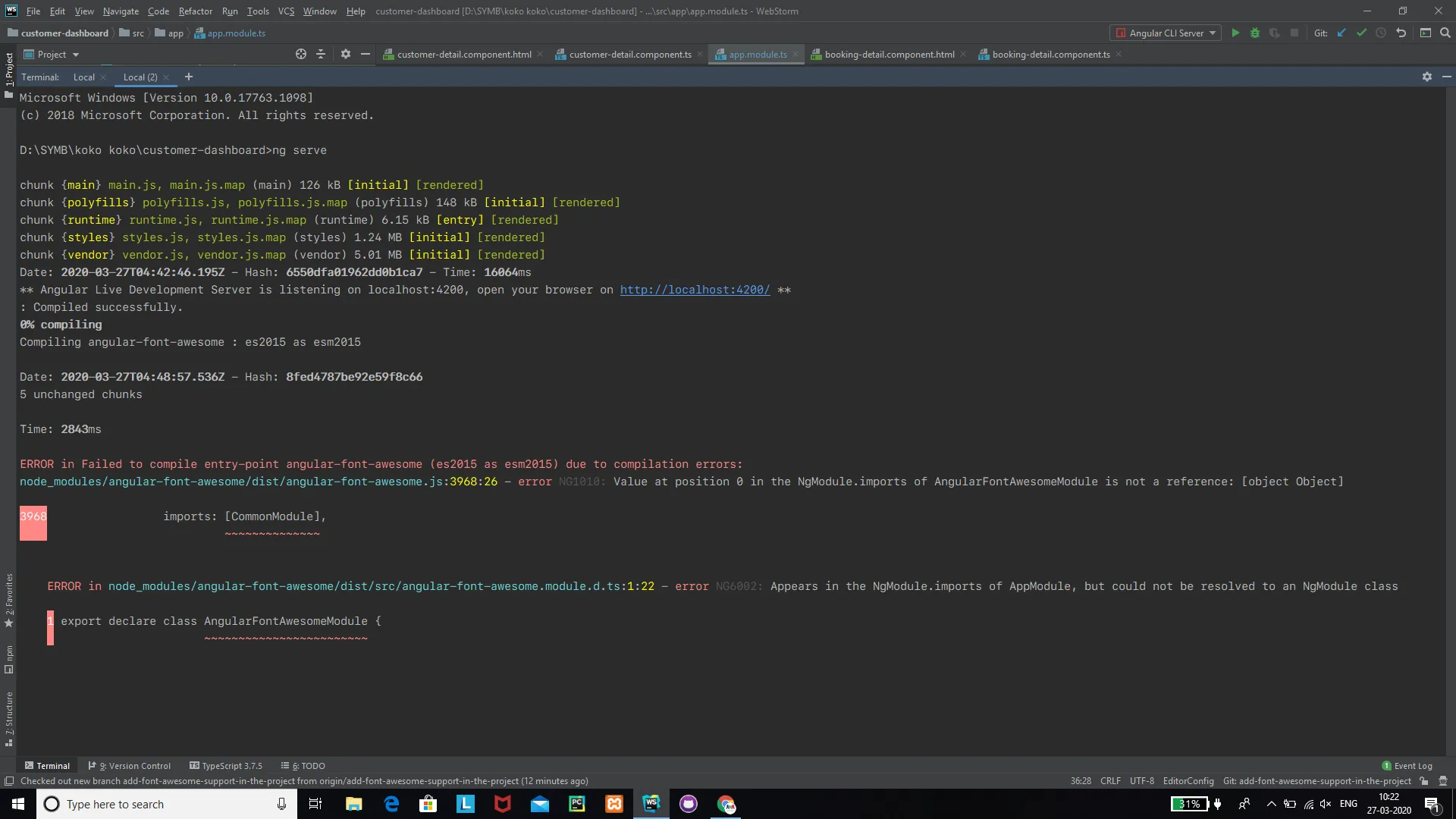Open terminal panel settings gear
The height and width of the screenshot is (819, 1456).
[x=1426, y=77]
